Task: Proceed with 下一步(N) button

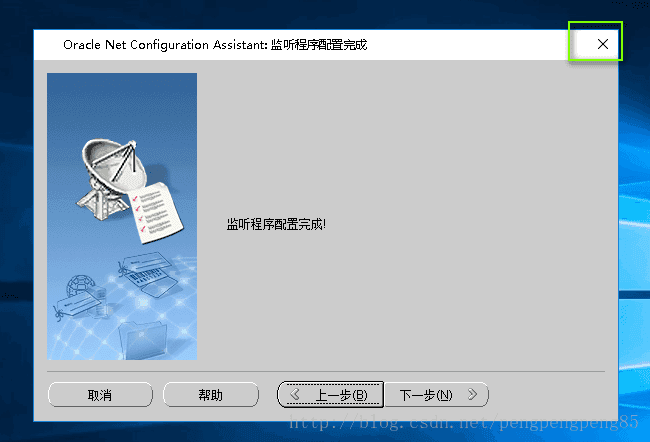Action: click(x=437, y=394)
